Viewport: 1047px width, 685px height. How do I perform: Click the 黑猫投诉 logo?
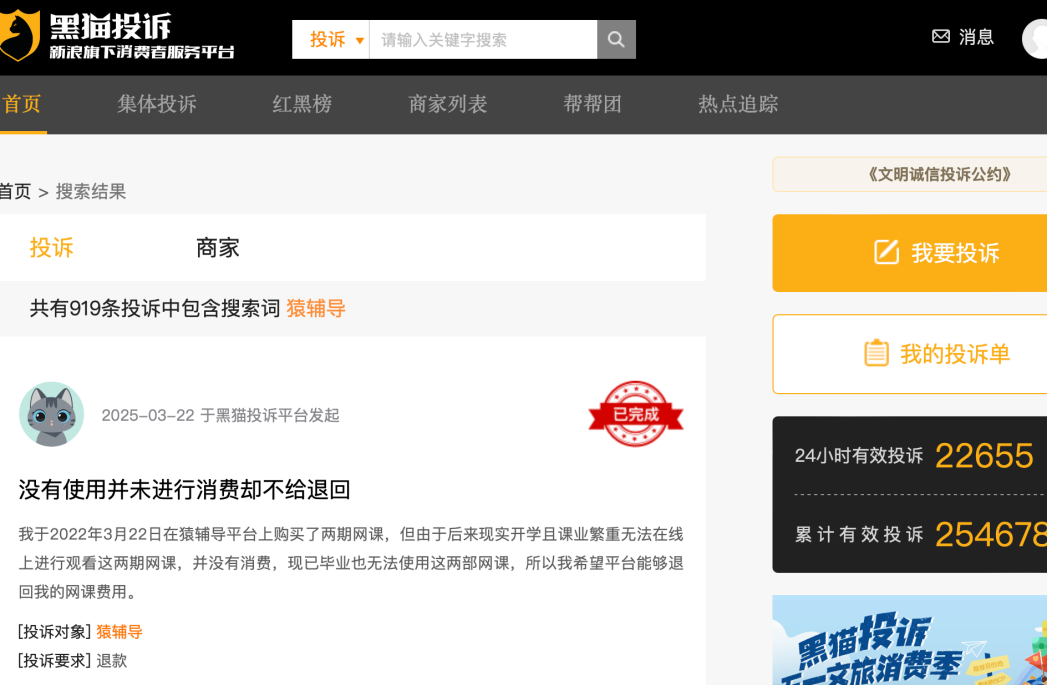pyautogui.click(x=118, y=37)
